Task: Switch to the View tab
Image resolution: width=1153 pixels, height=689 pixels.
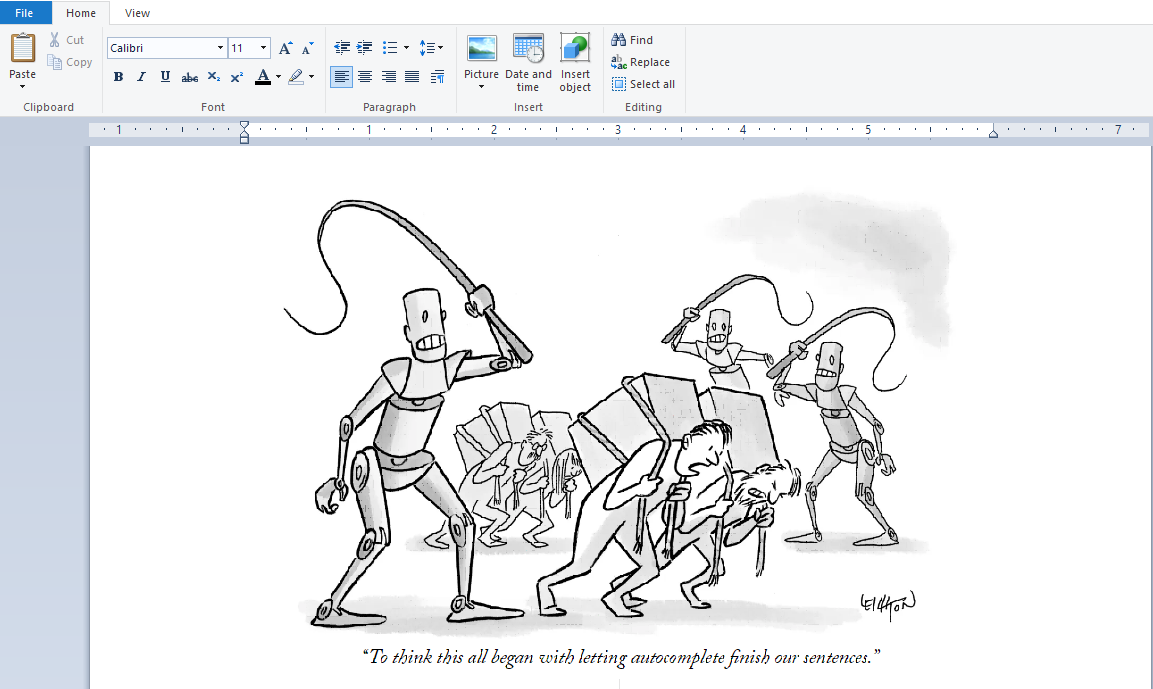Action: pos(138,13)
